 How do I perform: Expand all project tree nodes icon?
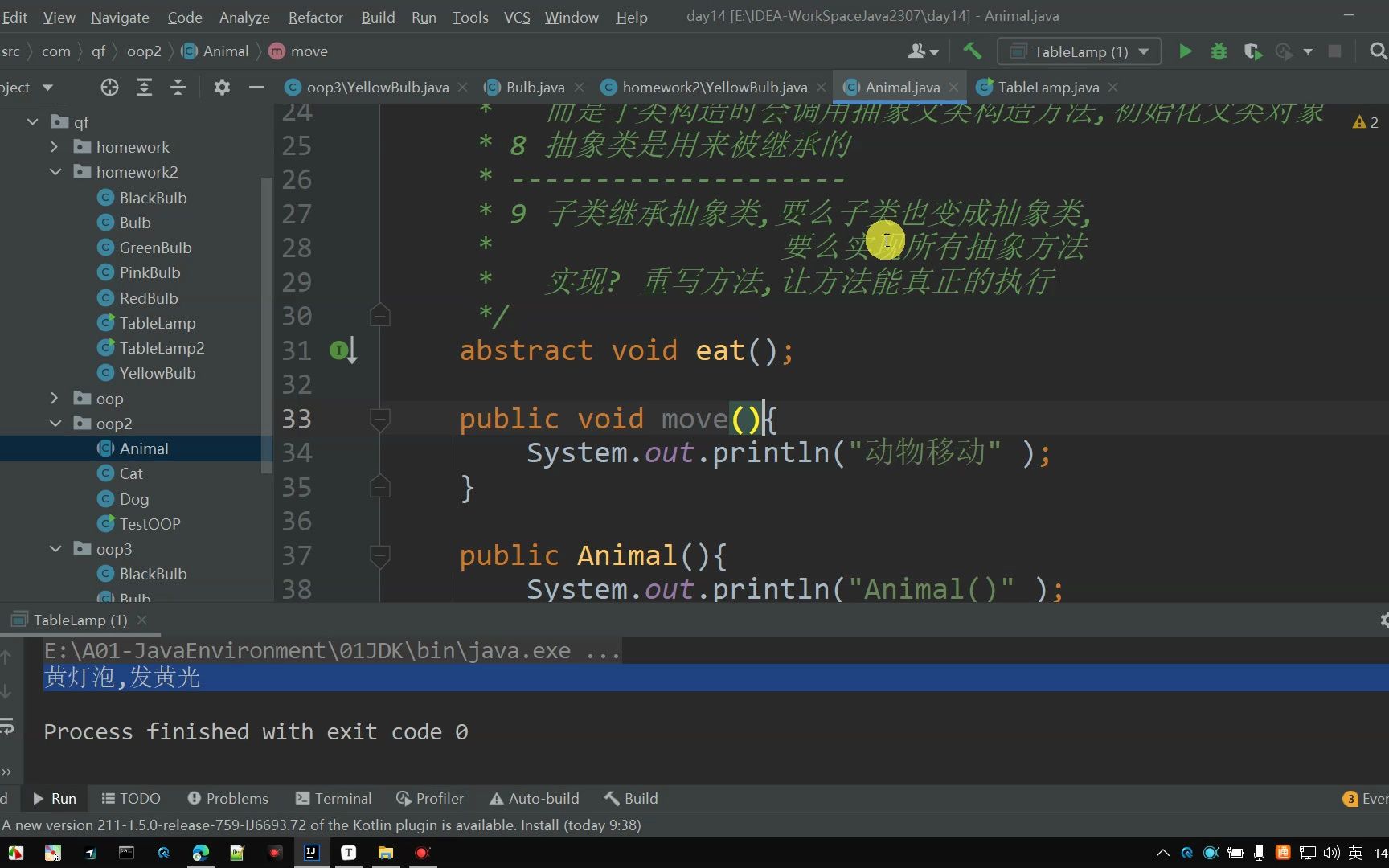click(x=144, y=88)
